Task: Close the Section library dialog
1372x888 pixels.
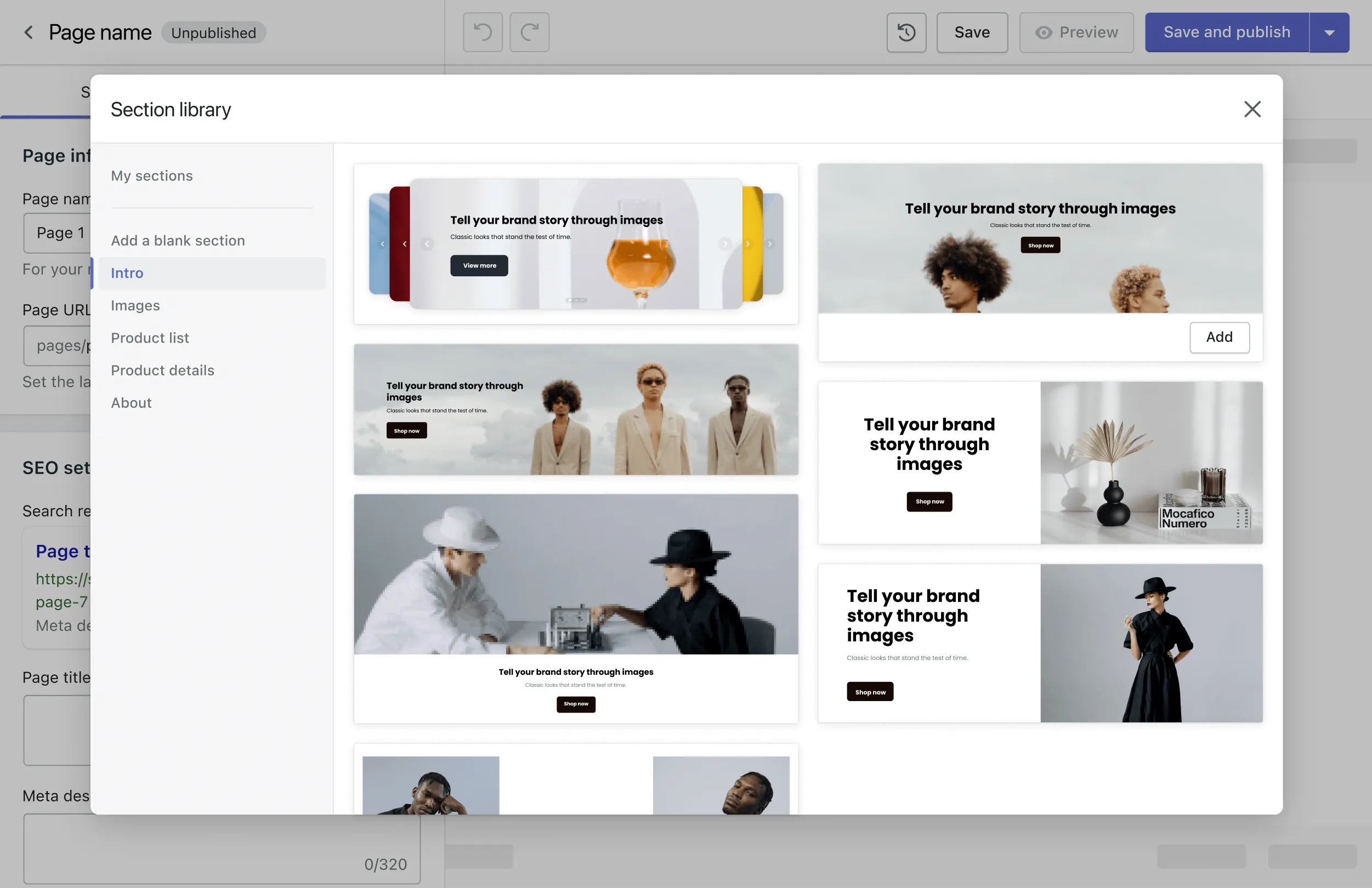Action: 1252,109
